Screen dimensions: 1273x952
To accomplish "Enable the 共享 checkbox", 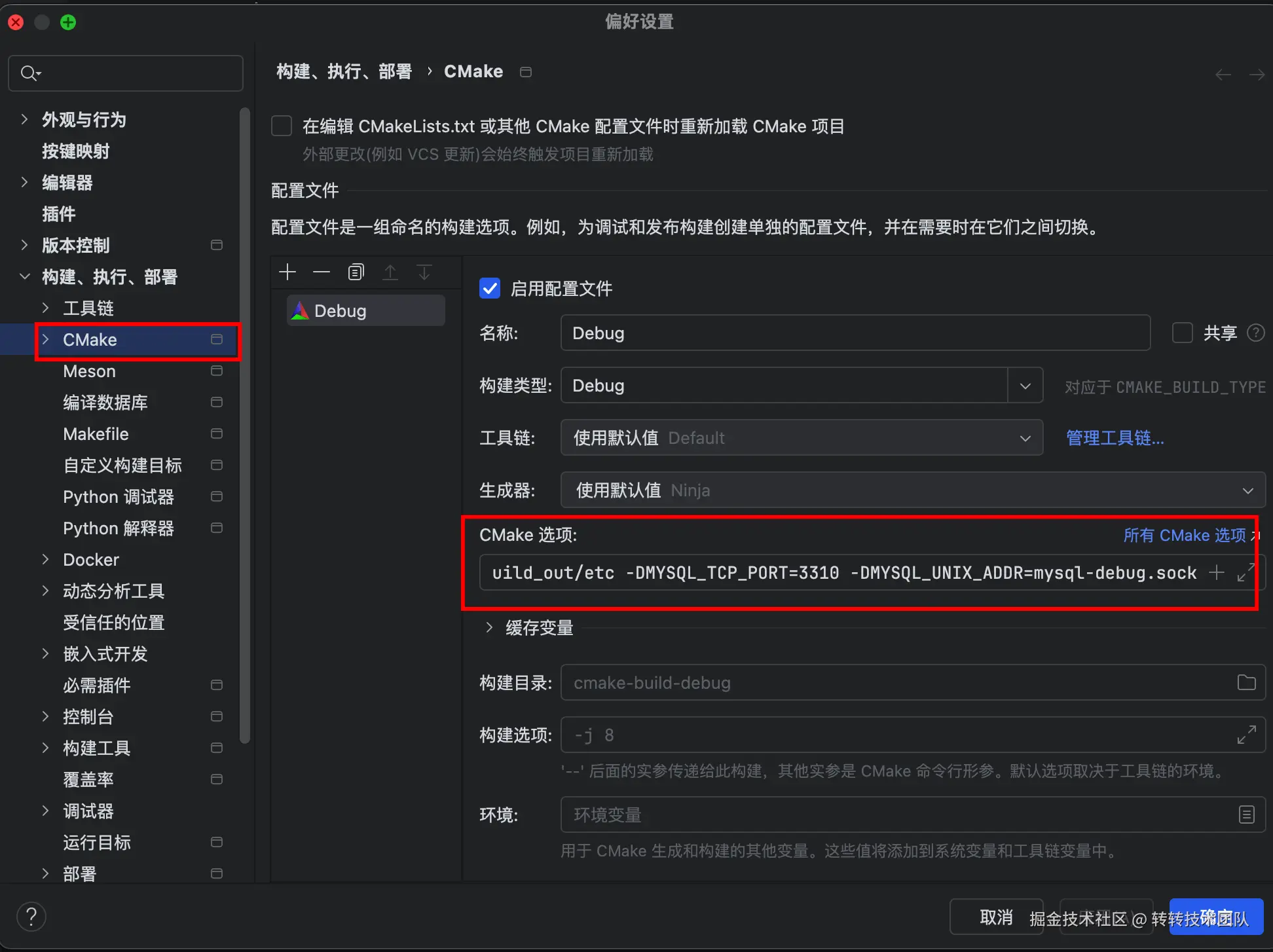I will [x=1182, y=333].
